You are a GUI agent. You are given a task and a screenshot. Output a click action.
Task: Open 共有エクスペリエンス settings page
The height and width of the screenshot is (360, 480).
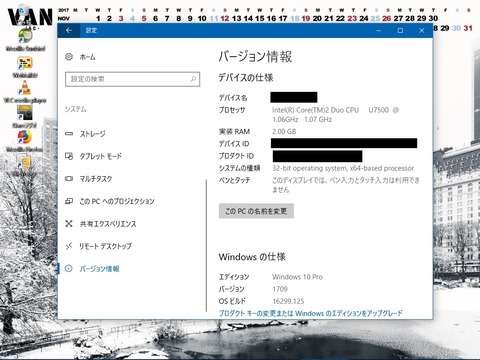(108, 224)
